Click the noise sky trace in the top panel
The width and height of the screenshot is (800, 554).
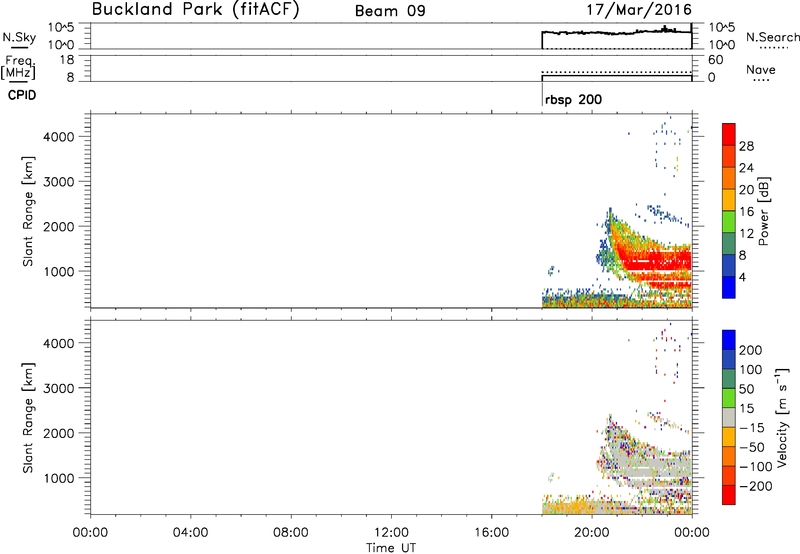616,33
